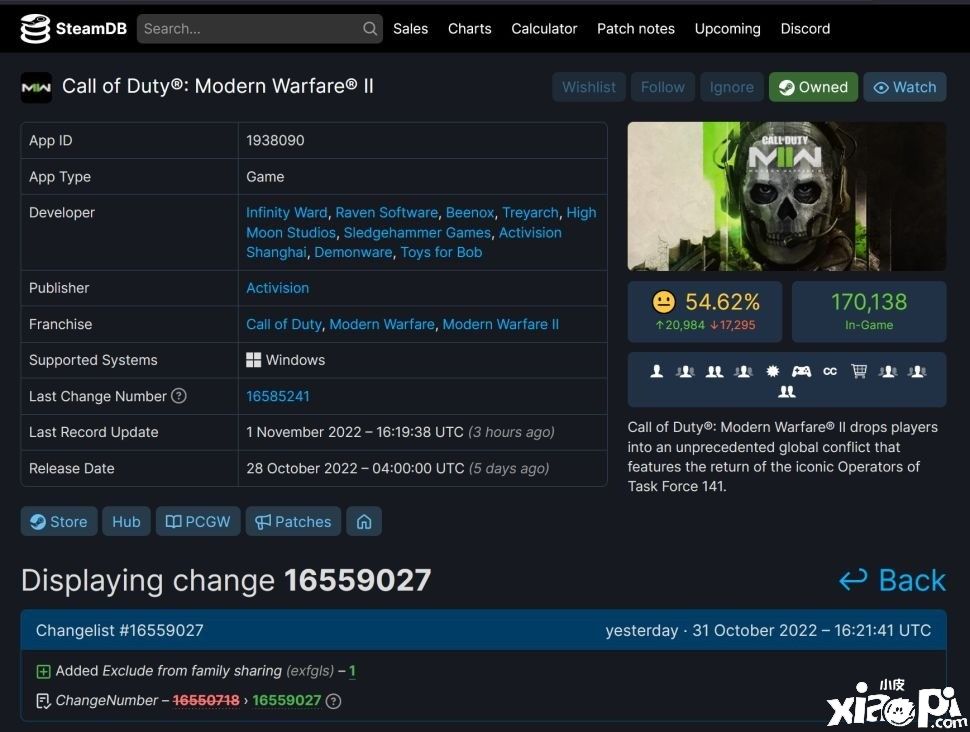Click into the Search field
The width and height of the screenshot is (970, 732).
[x=259, y=28]
